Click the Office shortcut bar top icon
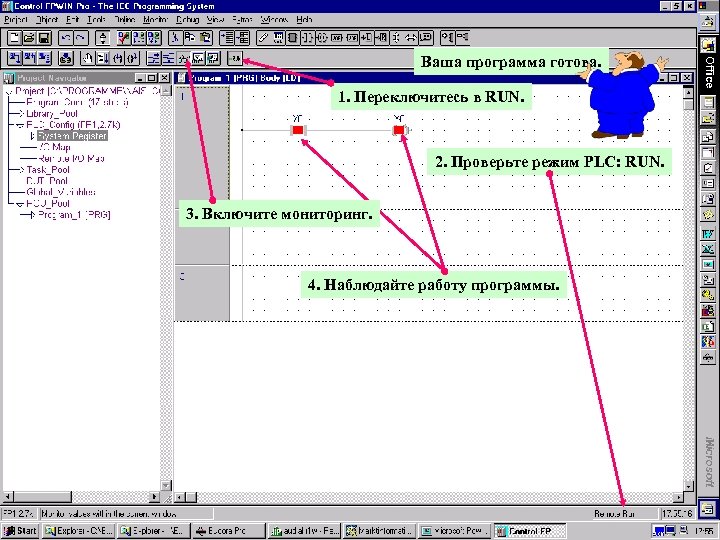The image size is (720, 540). point(708,22)
